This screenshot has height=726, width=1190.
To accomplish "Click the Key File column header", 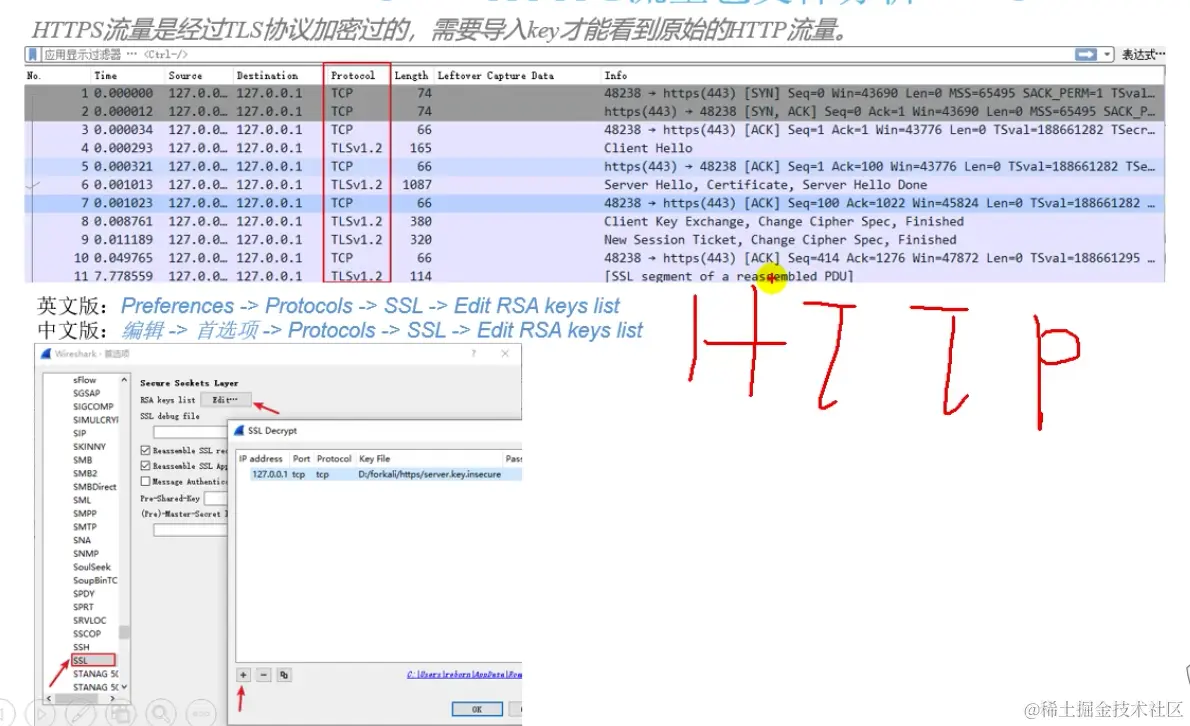I will pos(374,458).
